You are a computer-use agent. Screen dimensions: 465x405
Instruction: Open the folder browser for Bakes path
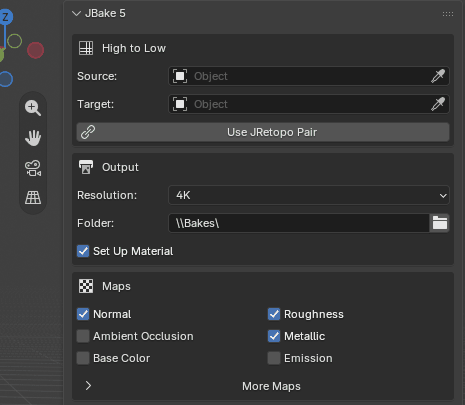coord(440,223)
